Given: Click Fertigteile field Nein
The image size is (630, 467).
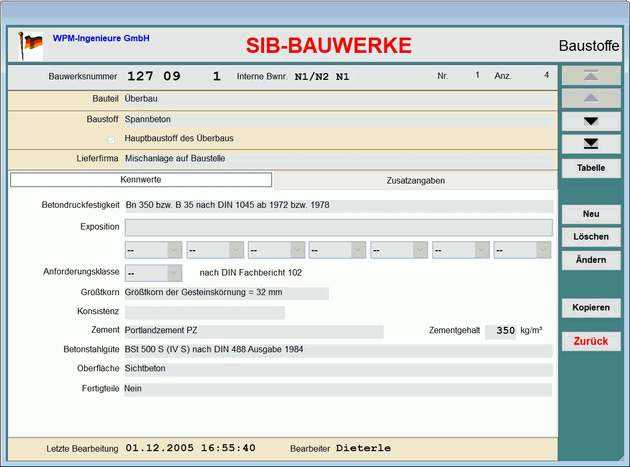Looking at the screenshot, I should [339, 389].
